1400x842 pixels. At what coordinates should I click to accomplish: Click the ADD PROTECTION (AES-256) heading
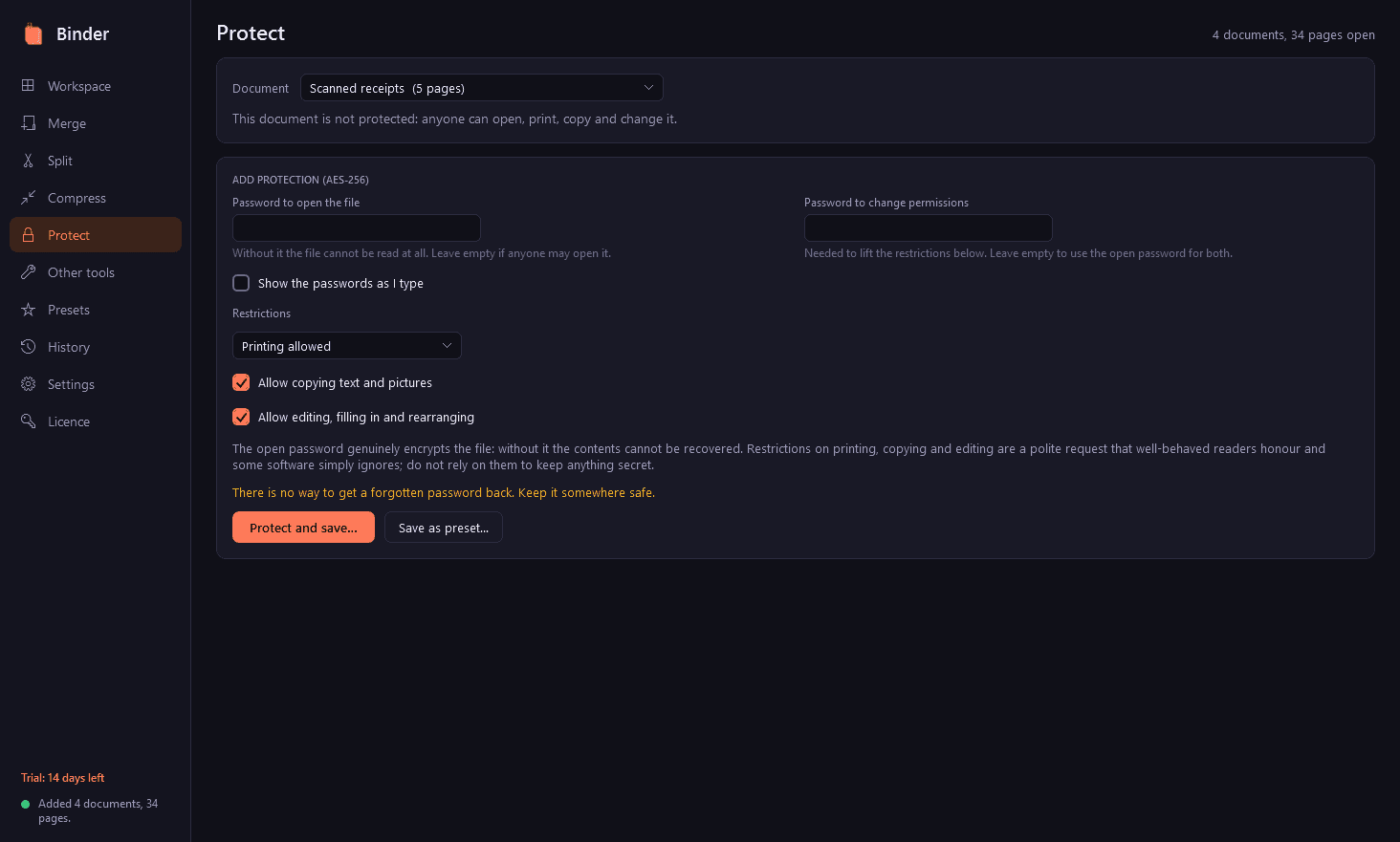click(300, 180)
